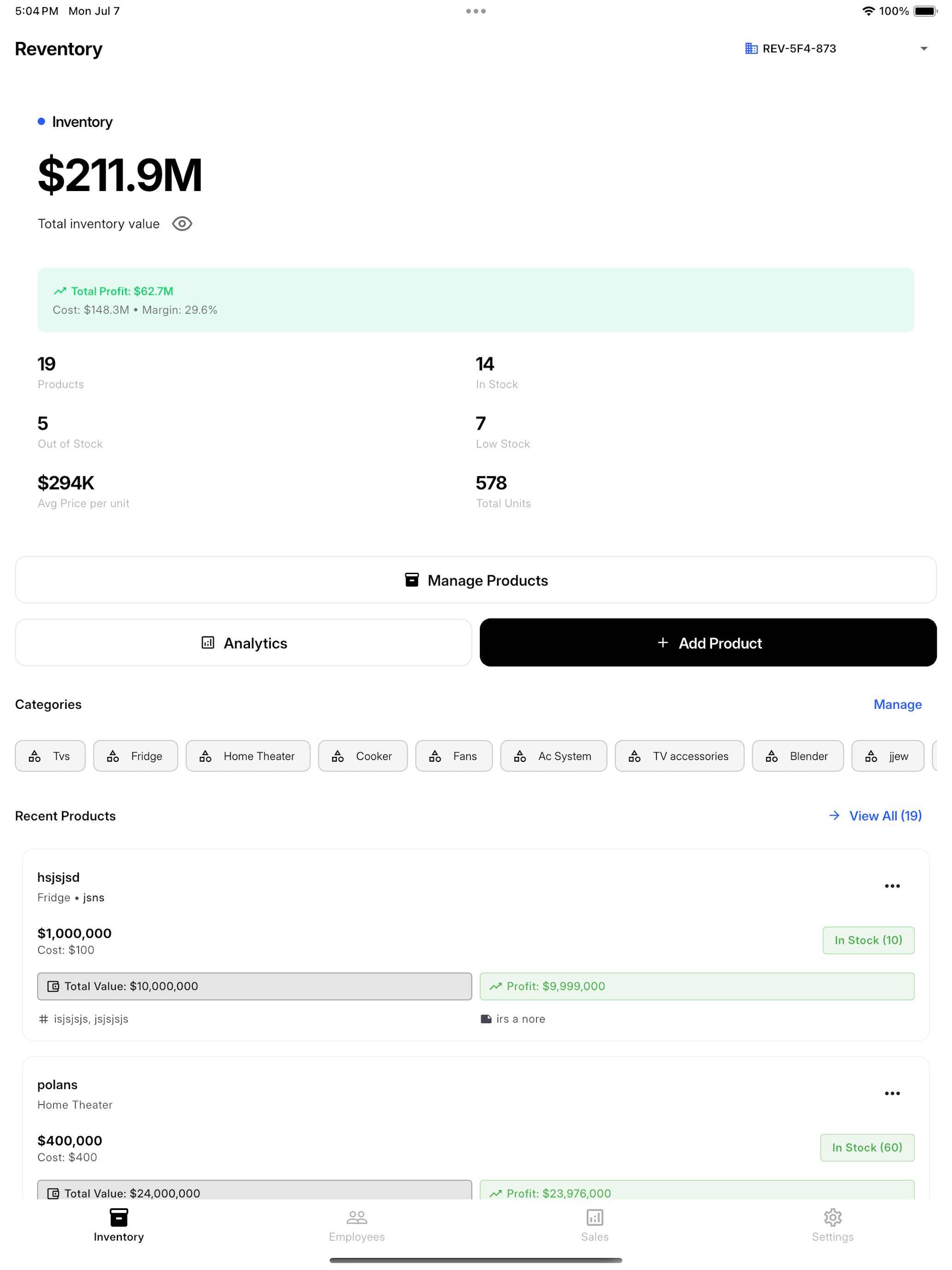Click the archive box icon in Manage Products
Image resolution: width=952 pixels, height=1270 pixels.
tap(411, 580)
